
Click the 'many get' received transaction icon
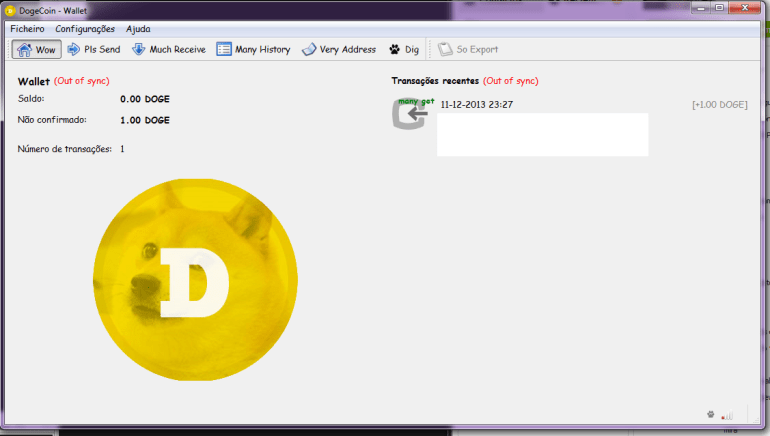click(x=409, y=114)
